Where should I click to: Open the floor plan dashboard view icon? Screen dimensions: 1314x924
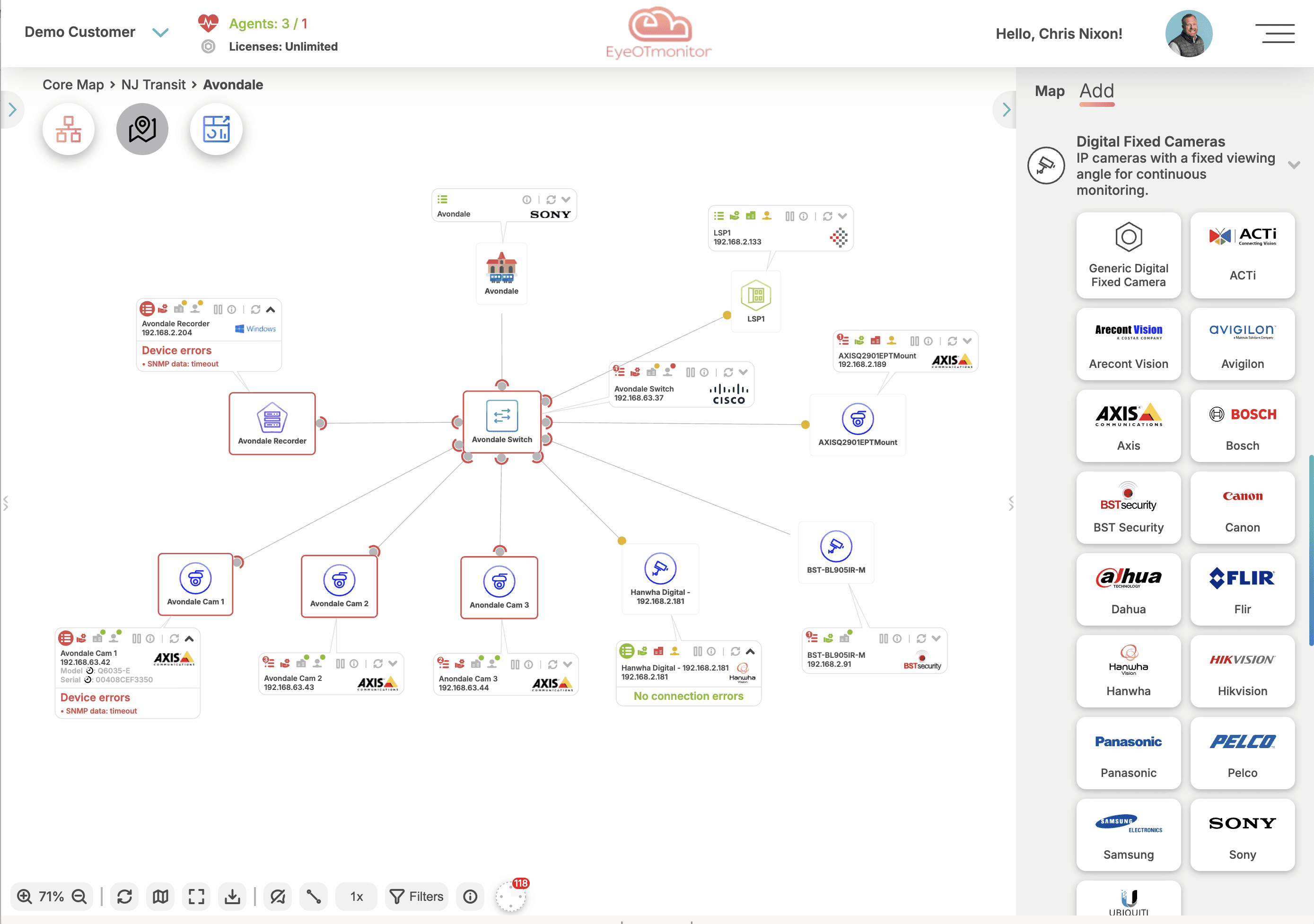point(216,129)
